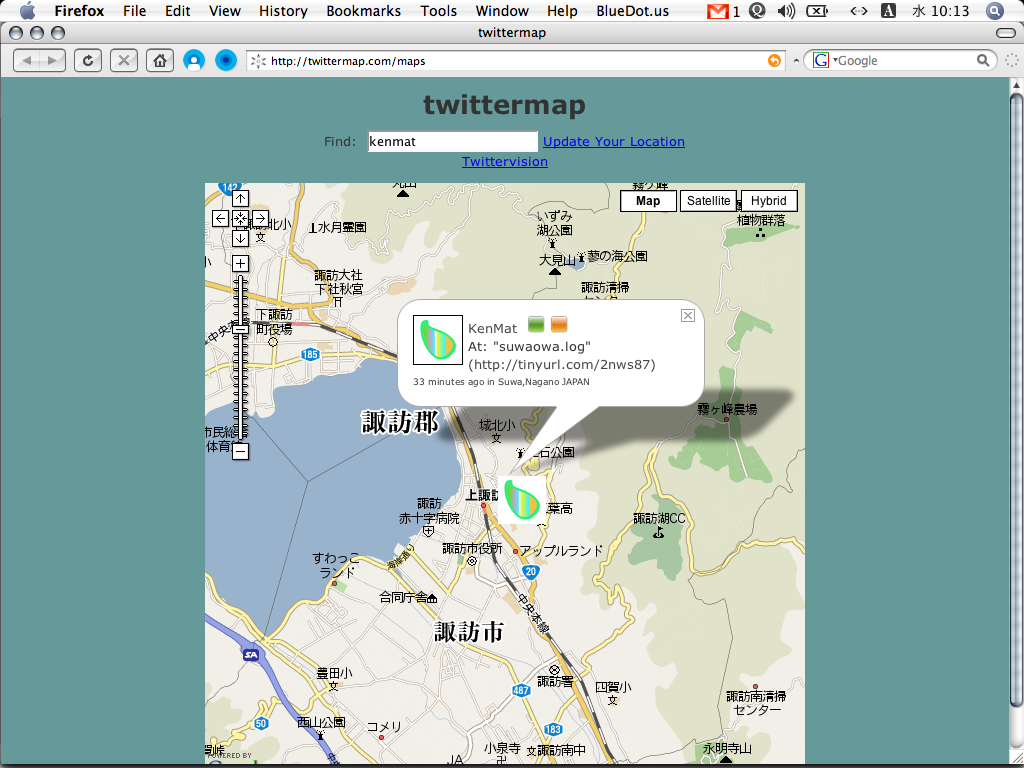Screen dimensions: 1024x768
Task: Open the View menu
Action: [x=225, y=10]
